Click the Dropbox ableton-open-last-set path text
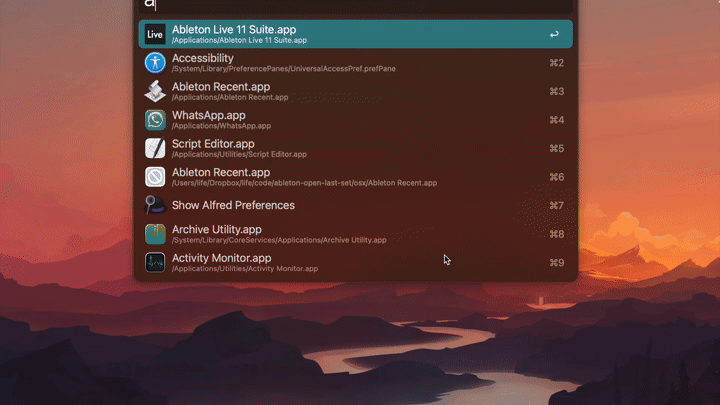720x405 pixels. click(304, 183)
